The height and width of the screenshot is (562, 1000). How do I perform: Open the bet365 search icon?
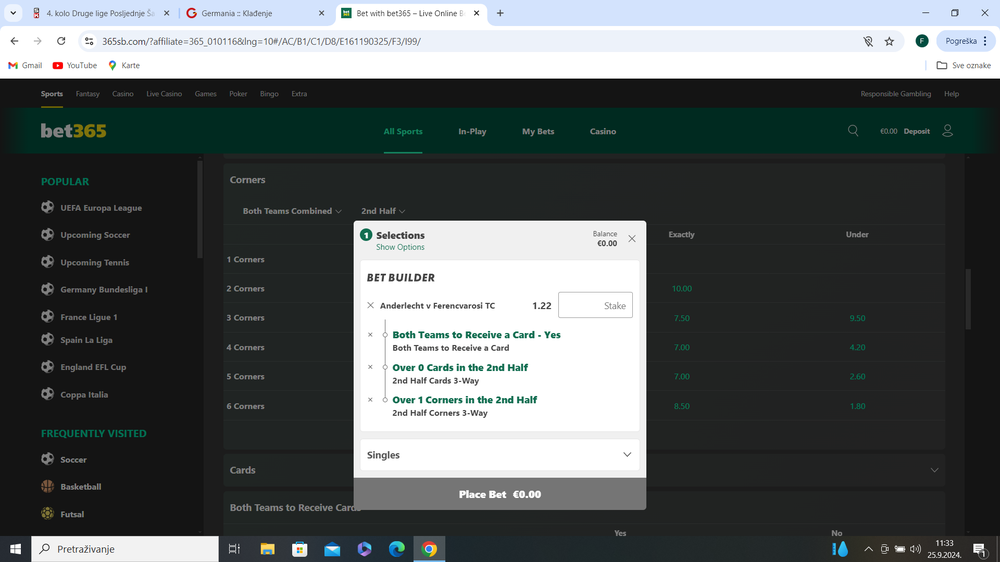coord(853,131)
